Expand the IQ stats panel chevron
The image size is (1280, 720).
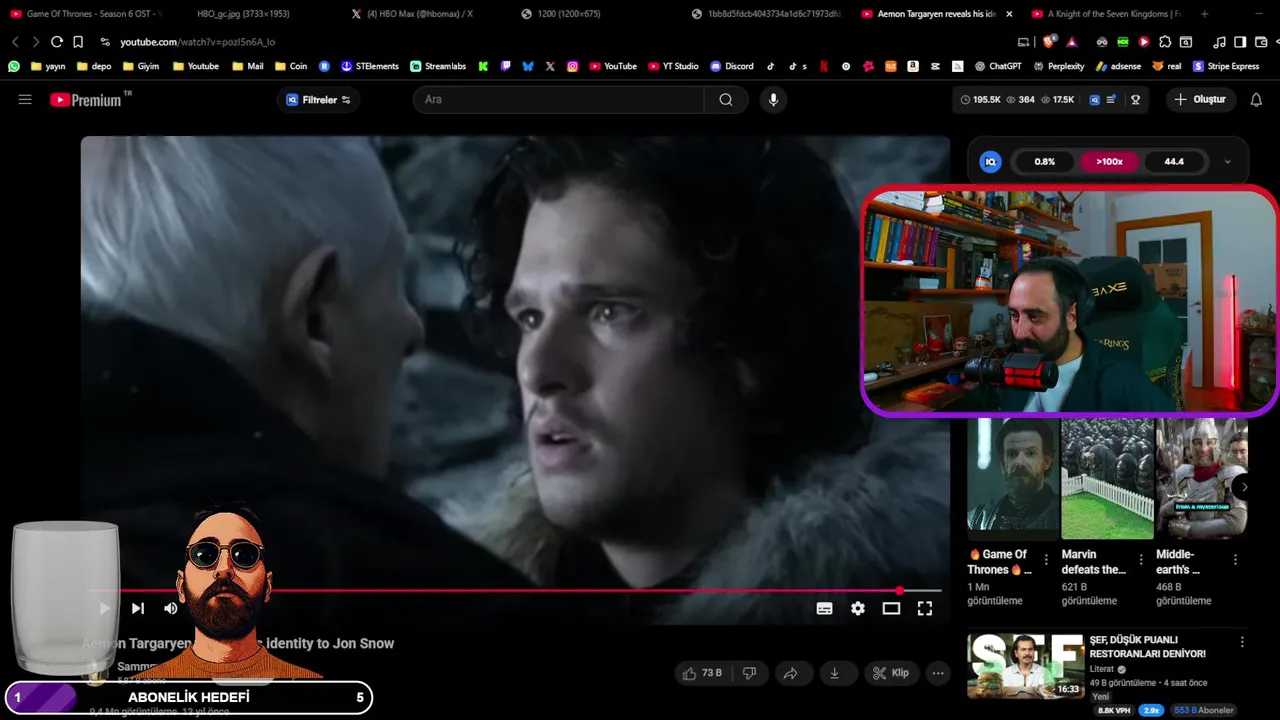coord(1228,161)
